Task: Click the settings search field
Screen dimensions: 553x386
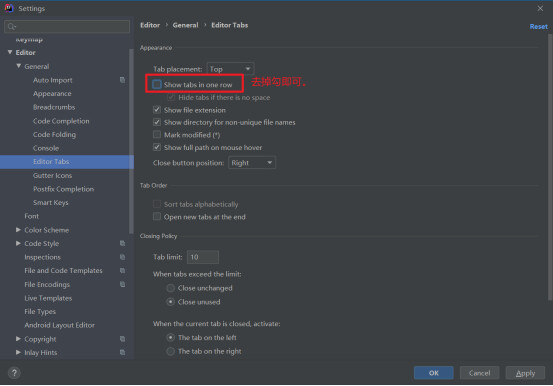Action: 67,26
